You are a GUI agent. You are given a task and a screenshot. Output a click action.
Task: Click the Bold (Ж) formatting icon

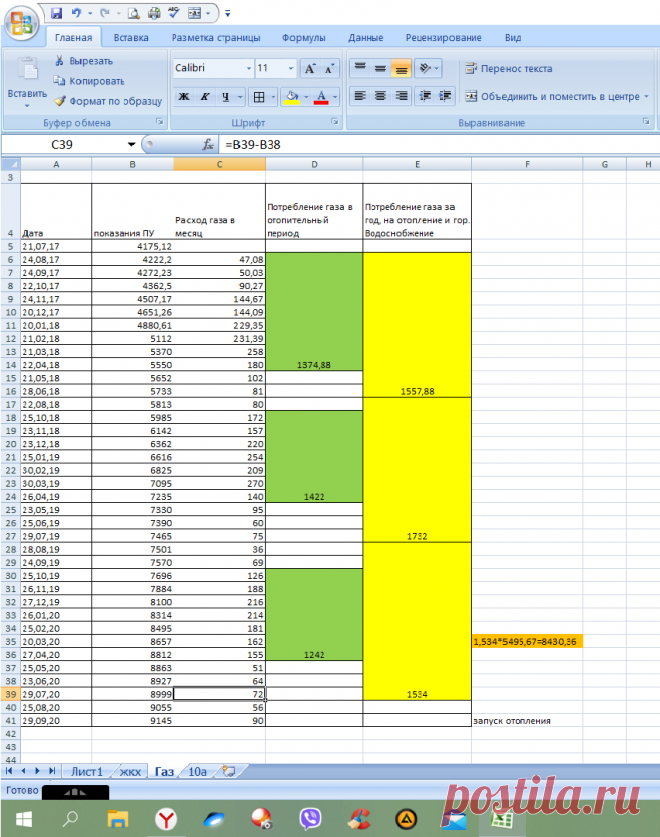coord(184,97)
